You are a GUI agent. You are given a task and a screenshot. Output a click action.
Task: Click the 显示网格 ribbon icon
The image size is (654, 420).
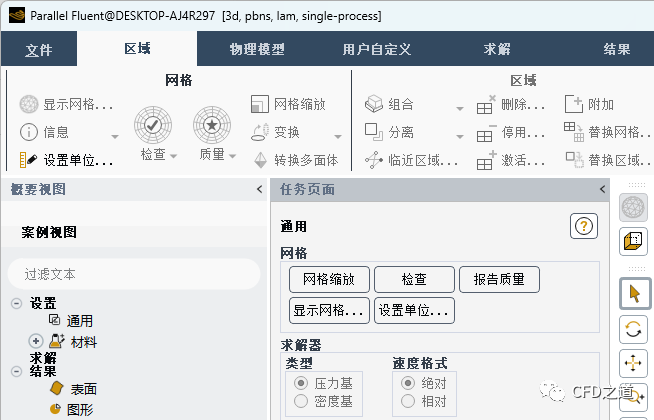point(29,104)
